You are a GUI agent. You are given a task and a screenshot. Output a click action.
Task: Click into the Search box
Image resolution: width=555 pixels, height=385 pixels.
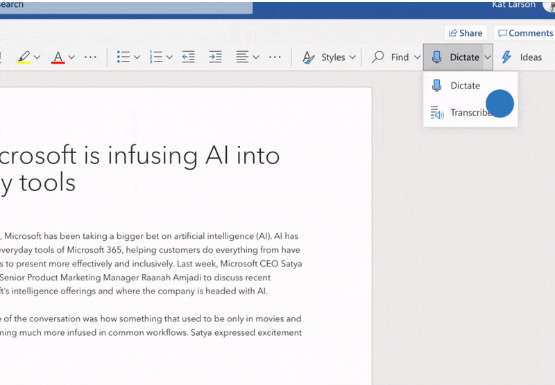click(x=126, y=6)
